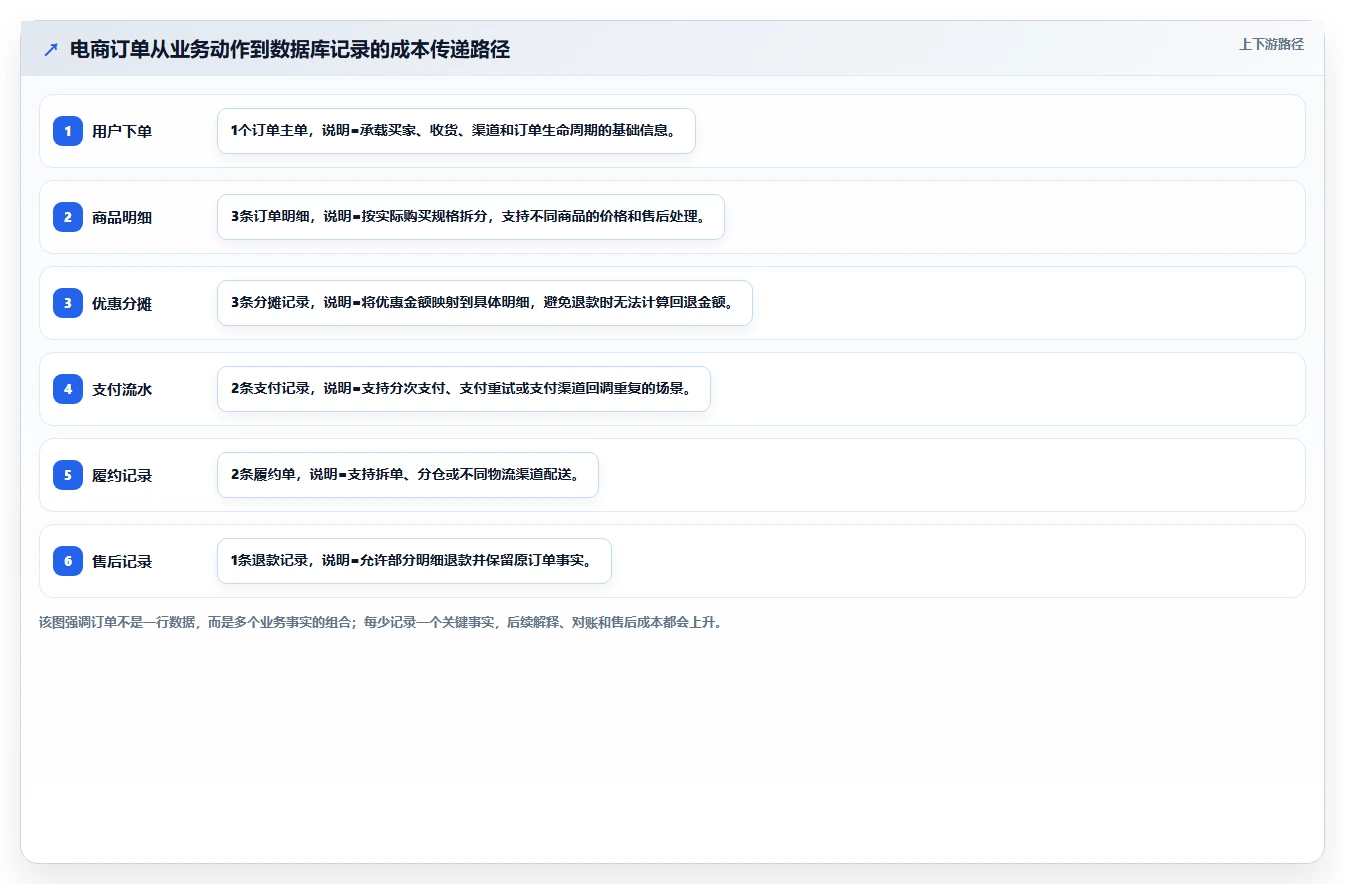
Task: Select the 用户下单 step label
Action: click(x=122, y=131)
